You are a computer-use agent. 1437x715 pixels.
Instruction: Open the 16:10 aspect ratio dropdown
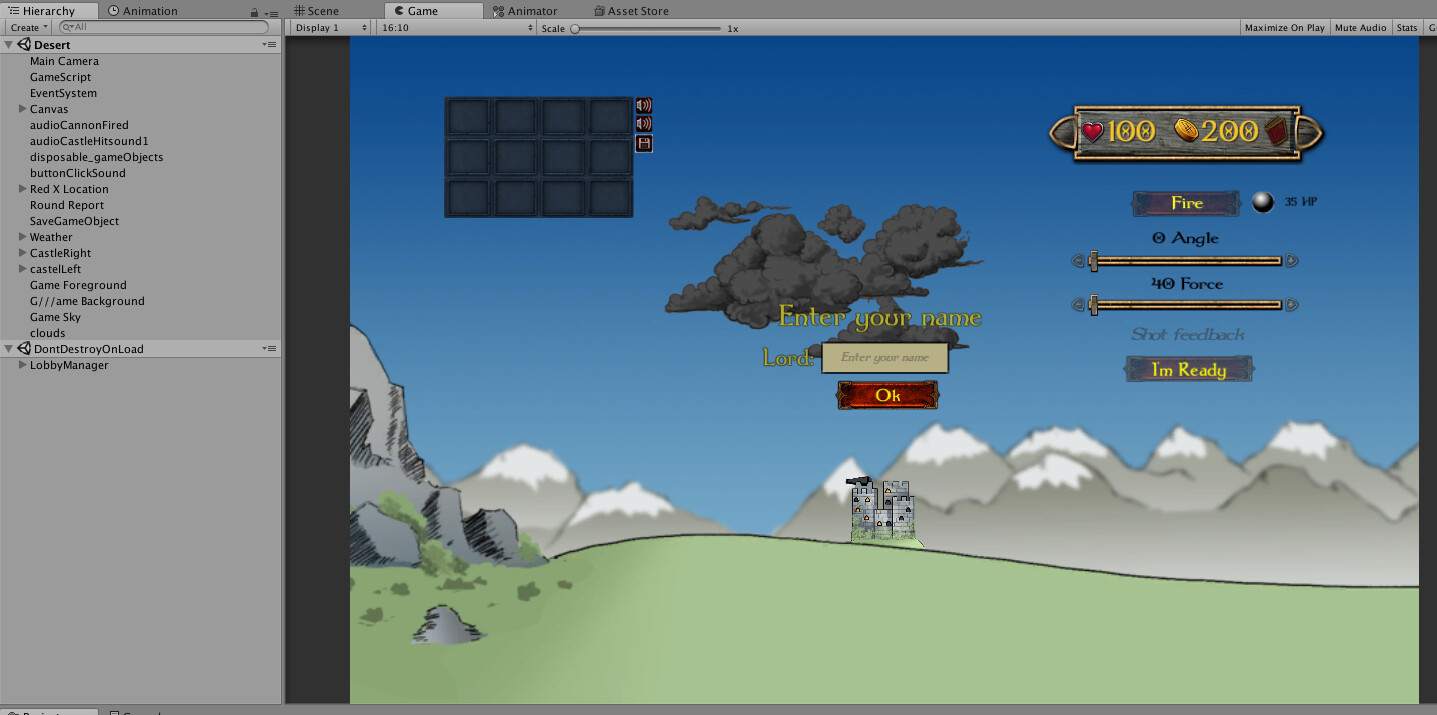click(x=455, y=27)
